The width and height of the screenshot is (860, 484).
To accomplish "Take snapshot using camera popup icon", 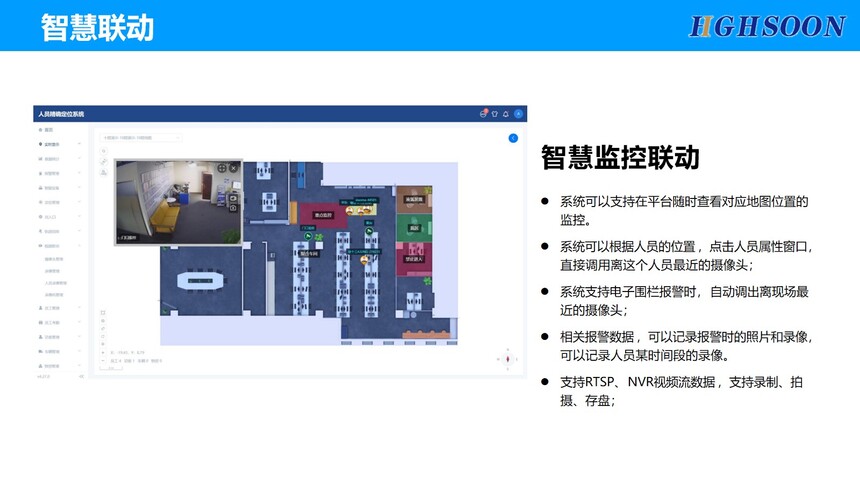I will (x=234, y=208).
